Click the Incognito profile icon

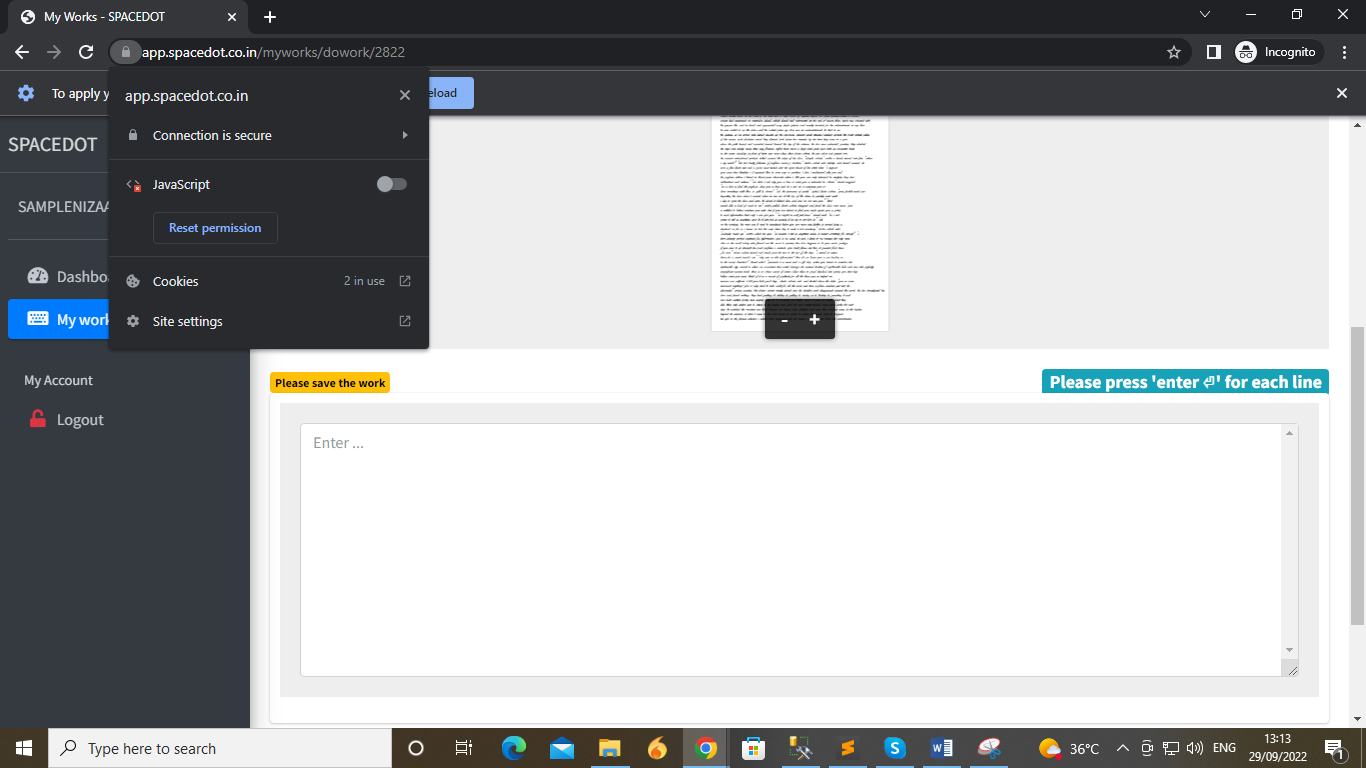[x=1245, y=51]
